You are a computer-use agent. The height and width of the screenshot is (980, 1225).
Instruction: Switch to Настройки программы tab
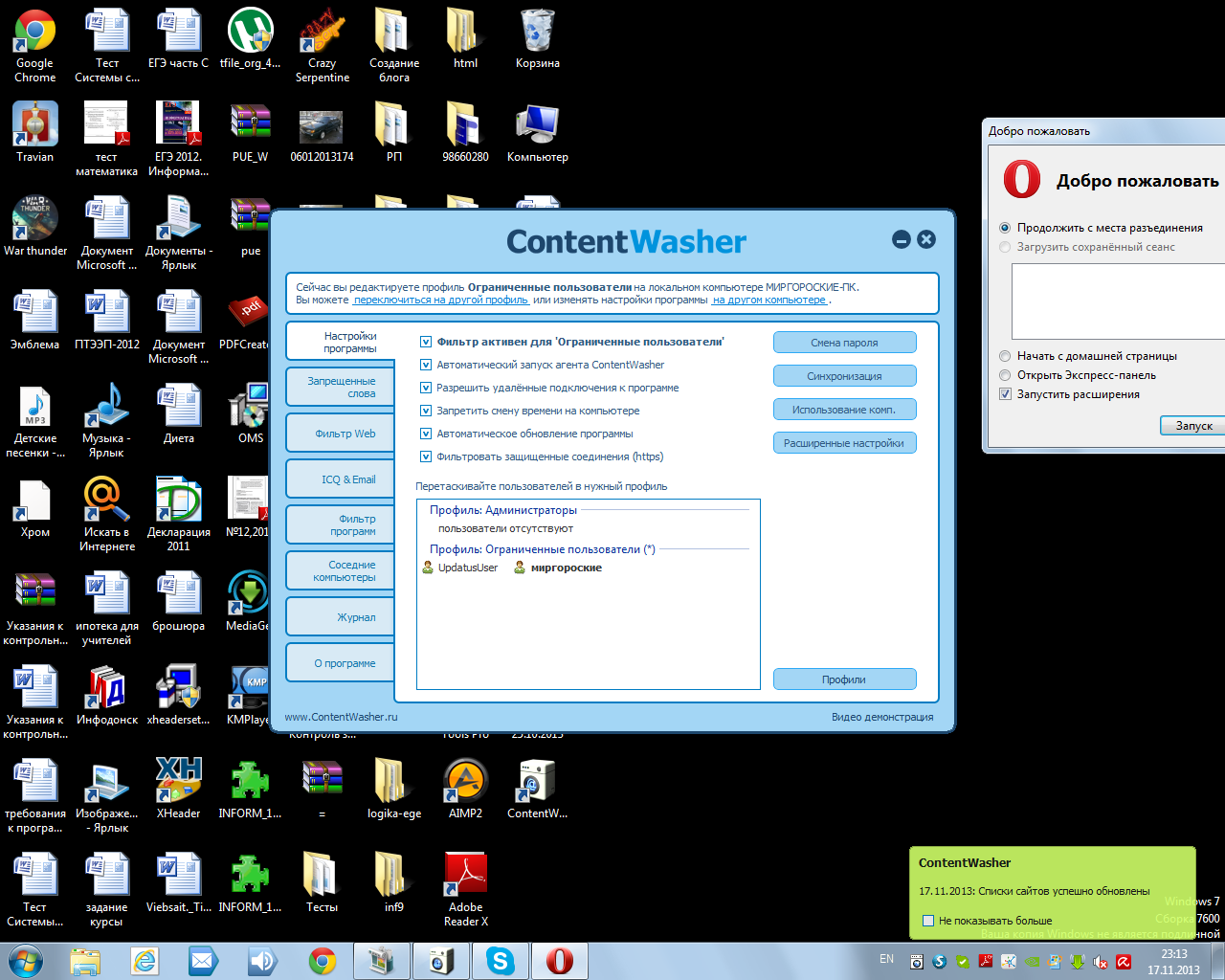point(341,343)
